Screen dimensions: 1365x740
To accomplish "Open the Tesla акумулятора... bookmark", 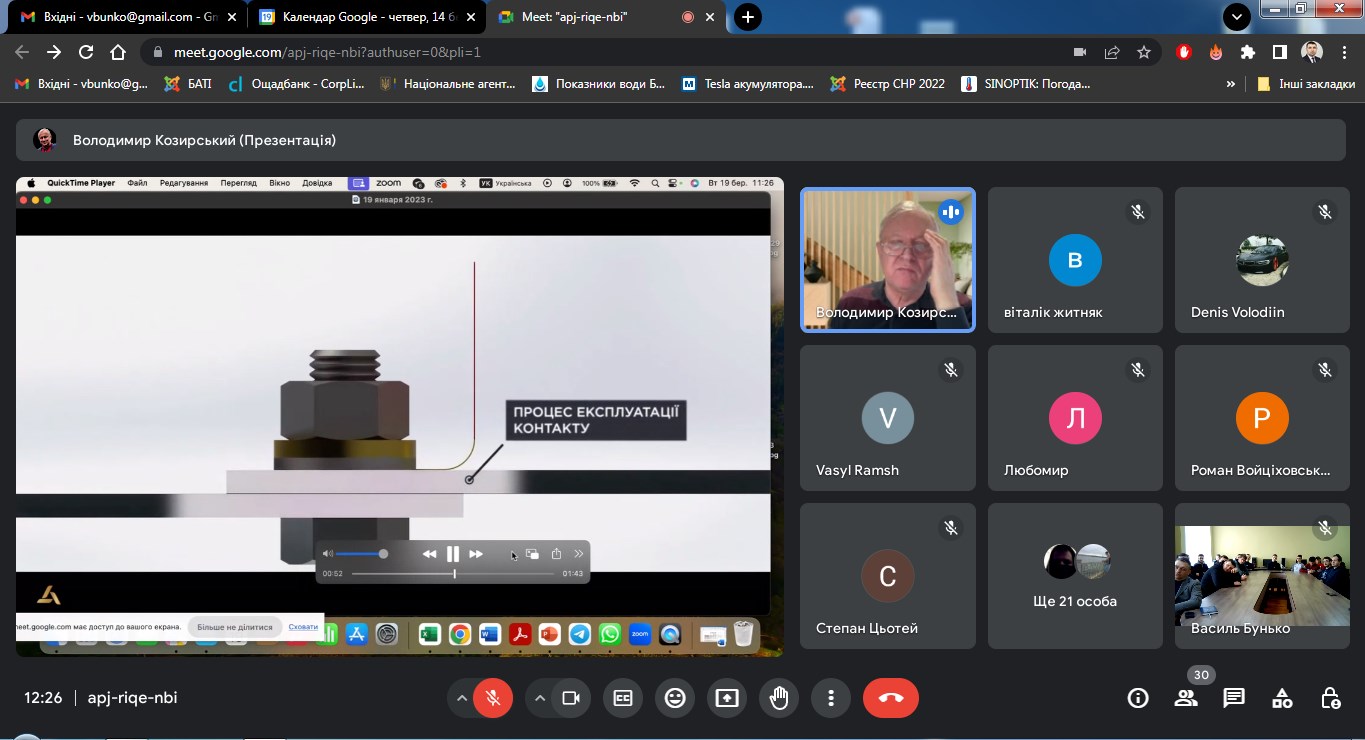I will 748,84.
